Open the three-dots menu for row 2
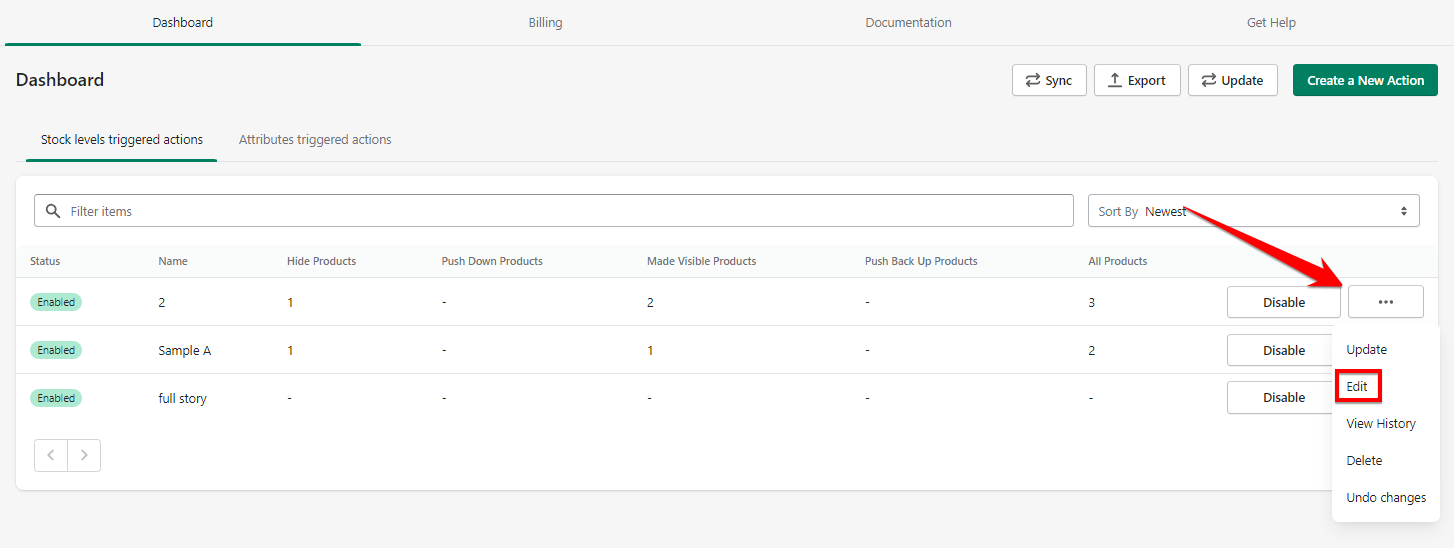 click(1385, 302)
